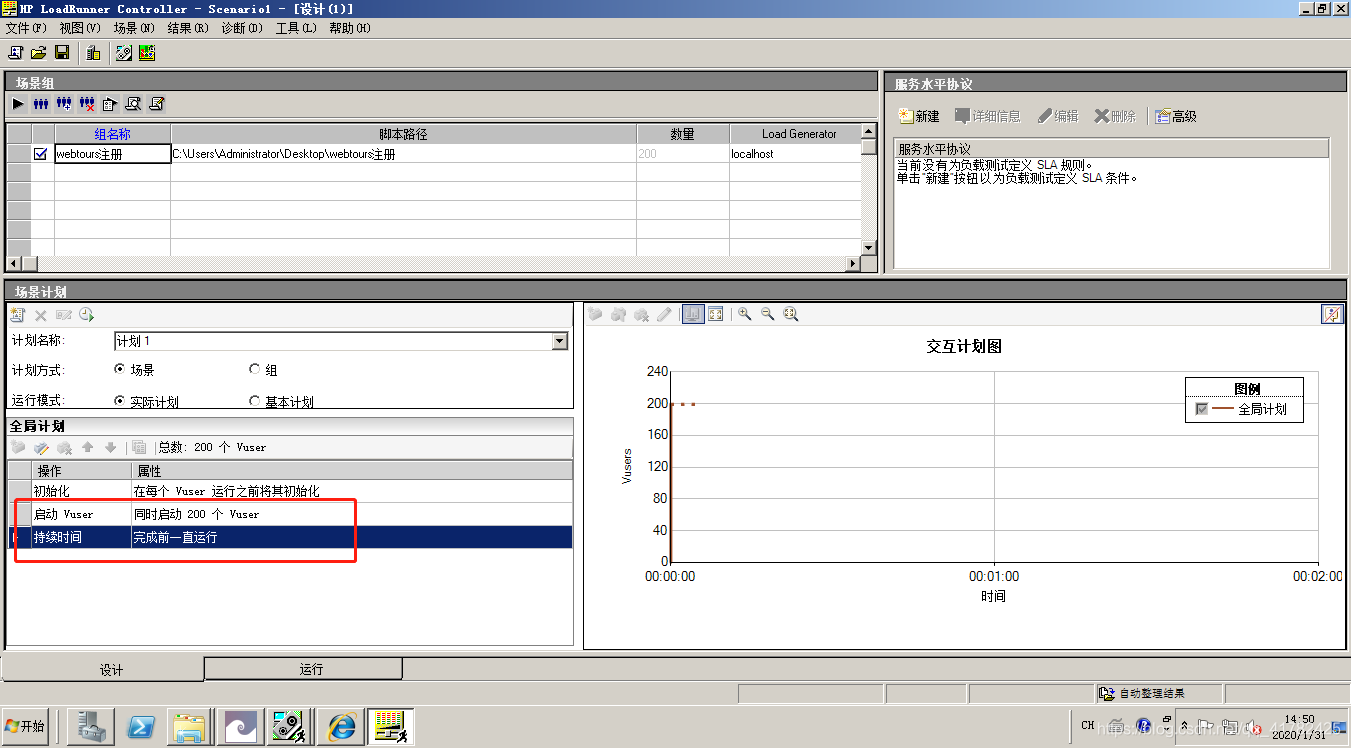Open the 诊断(D) menu
The width and height of the screenshot is (1351, 748).
tap(242, 28)
